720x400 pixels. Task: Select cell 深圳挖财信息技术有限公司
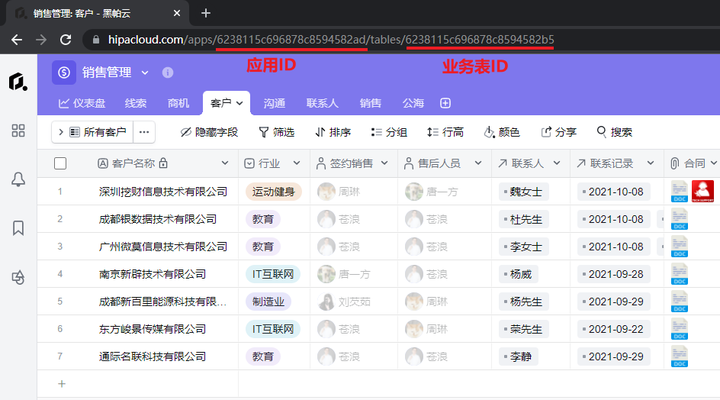[x=163, y=192]
